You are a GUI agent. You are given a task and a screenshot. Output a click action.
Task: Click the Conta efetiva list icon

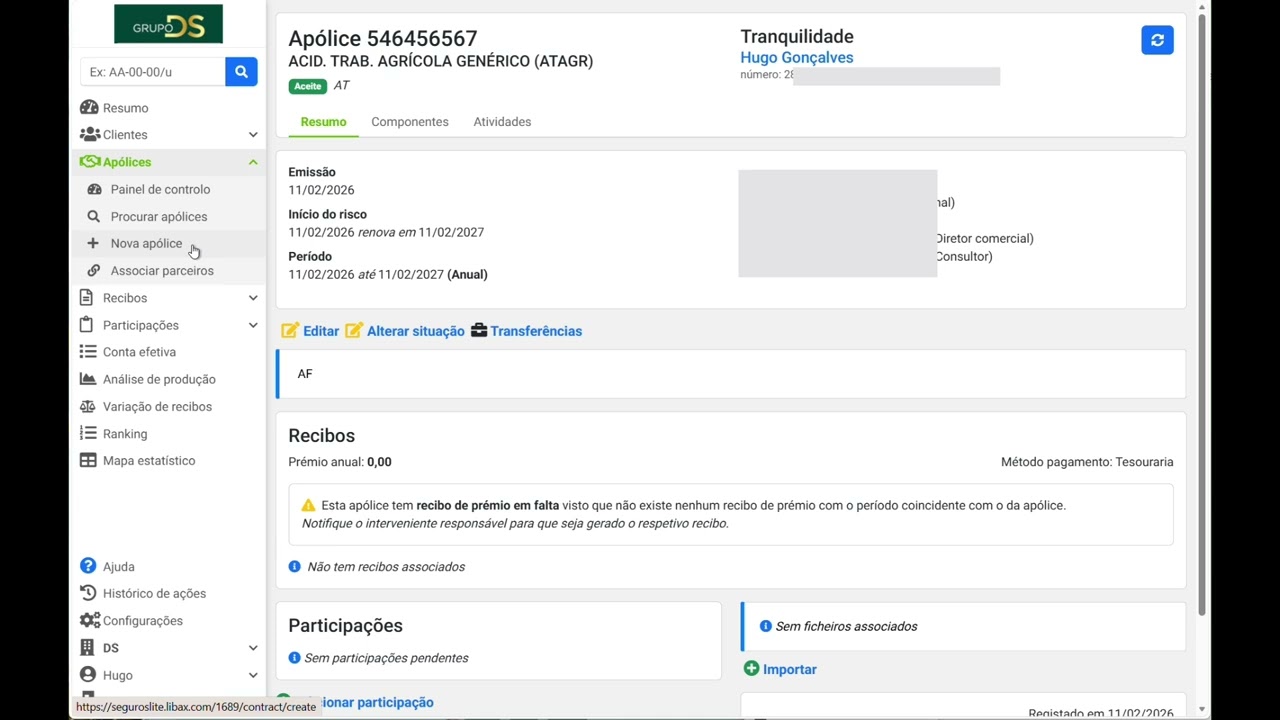pos(88,352)
